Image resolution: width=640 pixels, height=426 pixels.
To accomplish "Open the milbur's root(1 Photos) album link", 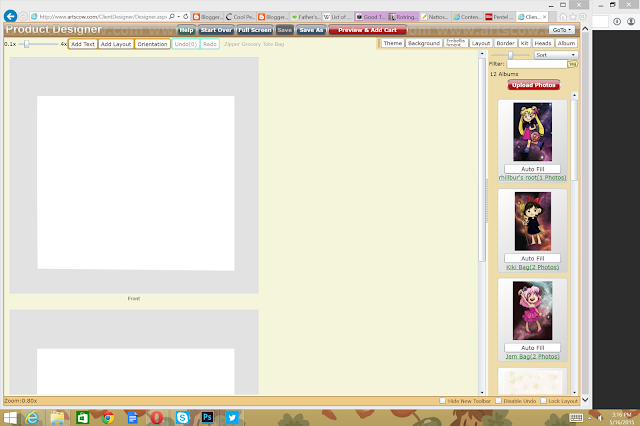I will (532, 178).
